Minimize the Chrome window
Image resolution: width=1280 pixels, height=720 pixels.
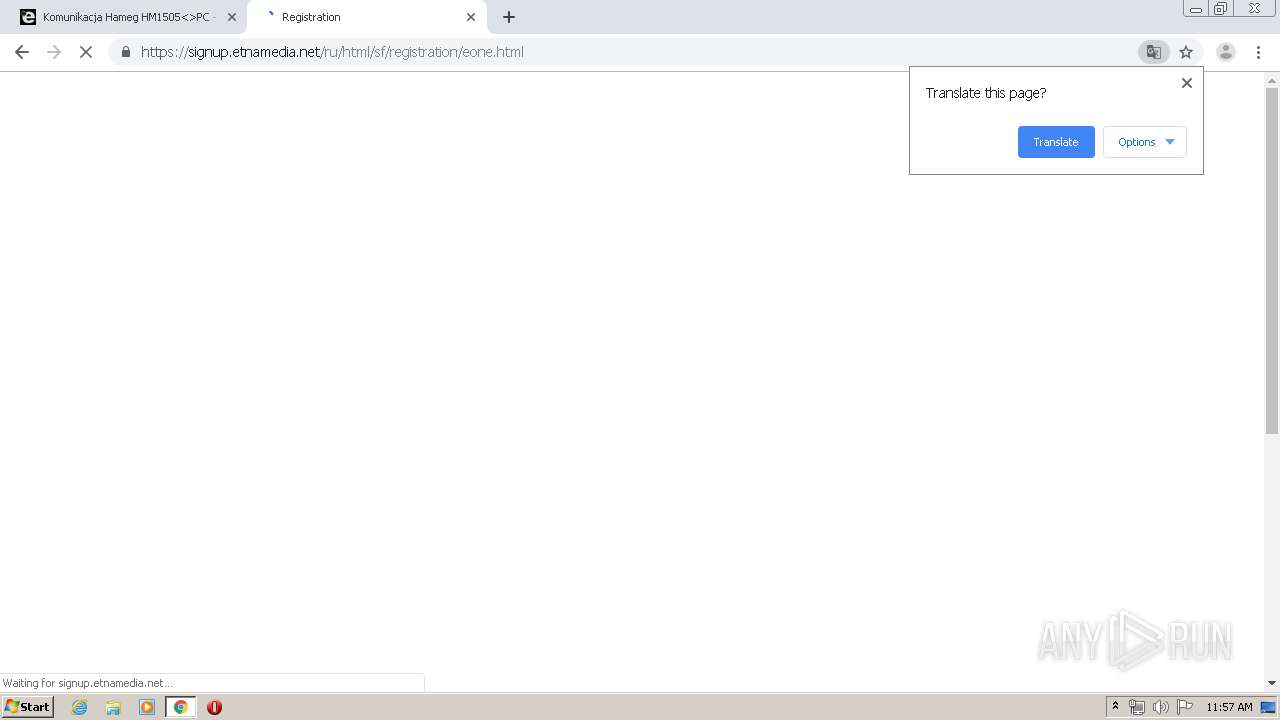pos(1196,9)
